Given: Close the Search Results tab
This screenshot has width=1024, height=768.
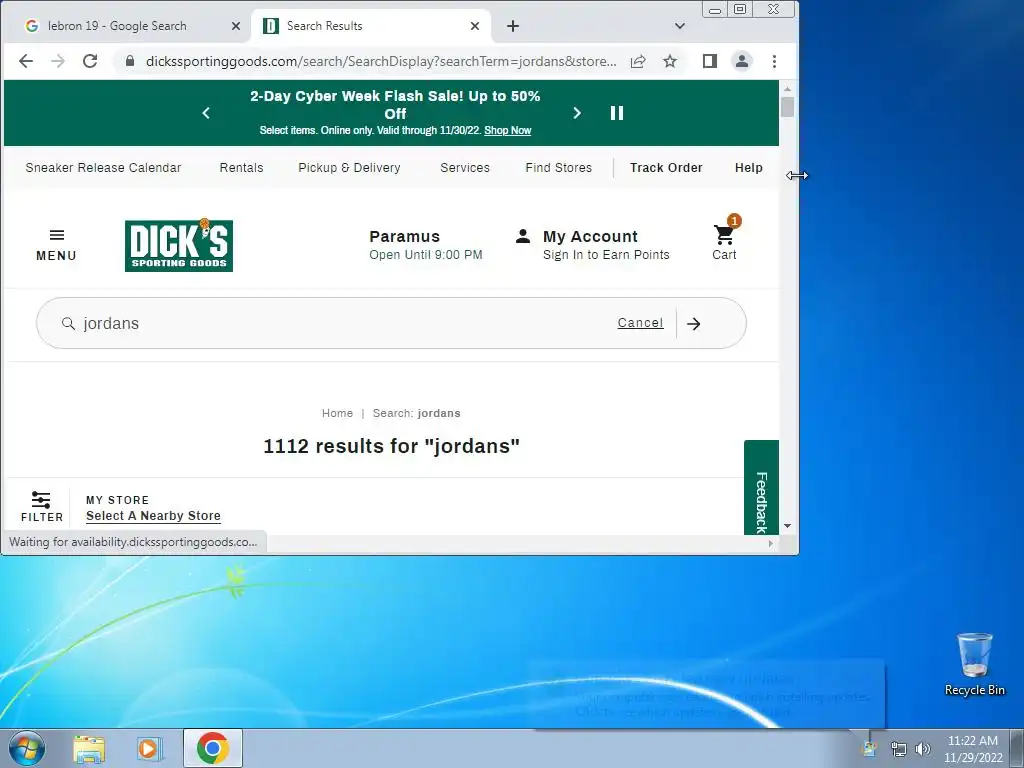Looking at the screenshot, I should (475, 26).
